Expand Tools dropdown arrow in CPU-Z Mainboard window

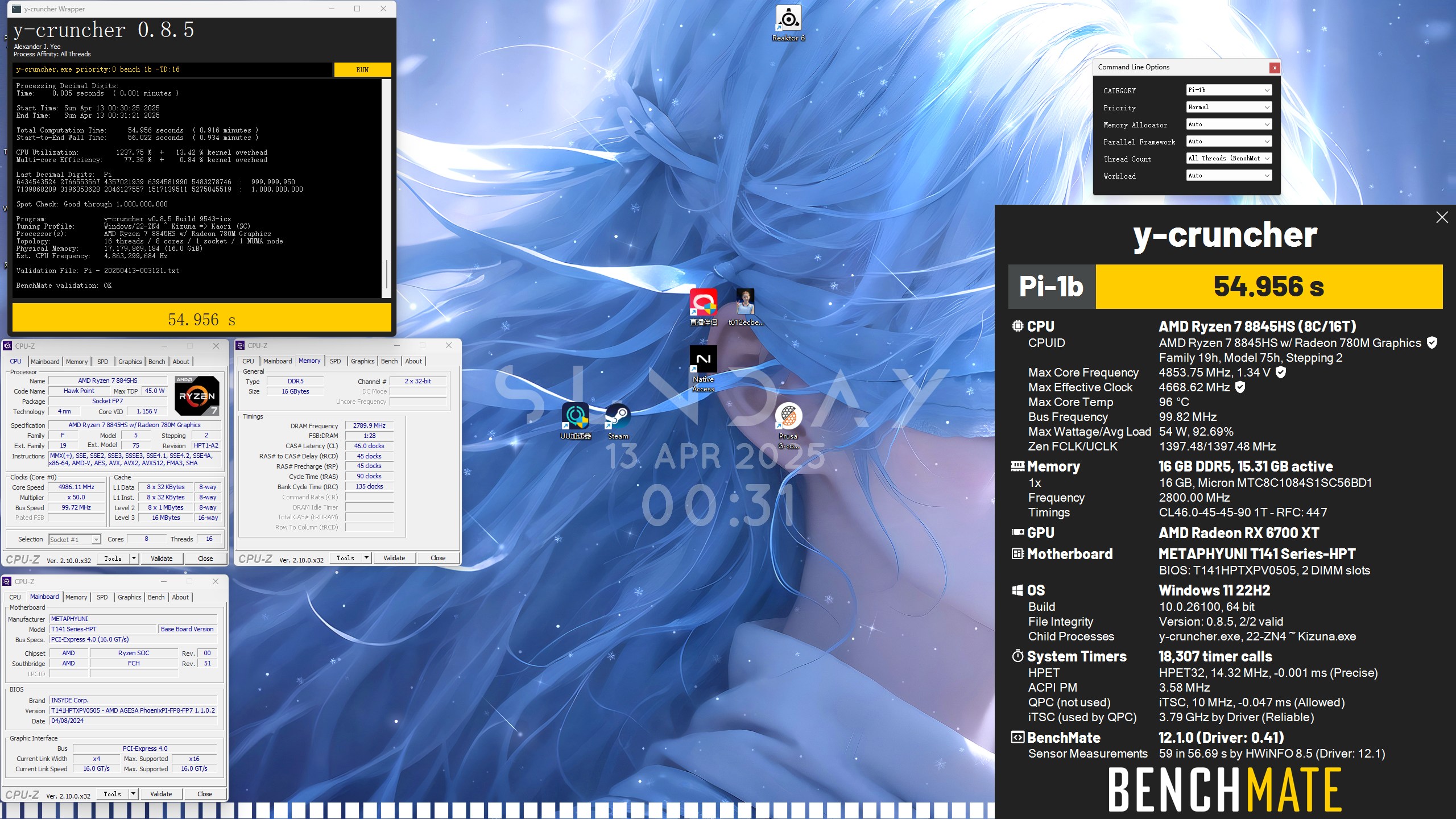click(133, 794)
